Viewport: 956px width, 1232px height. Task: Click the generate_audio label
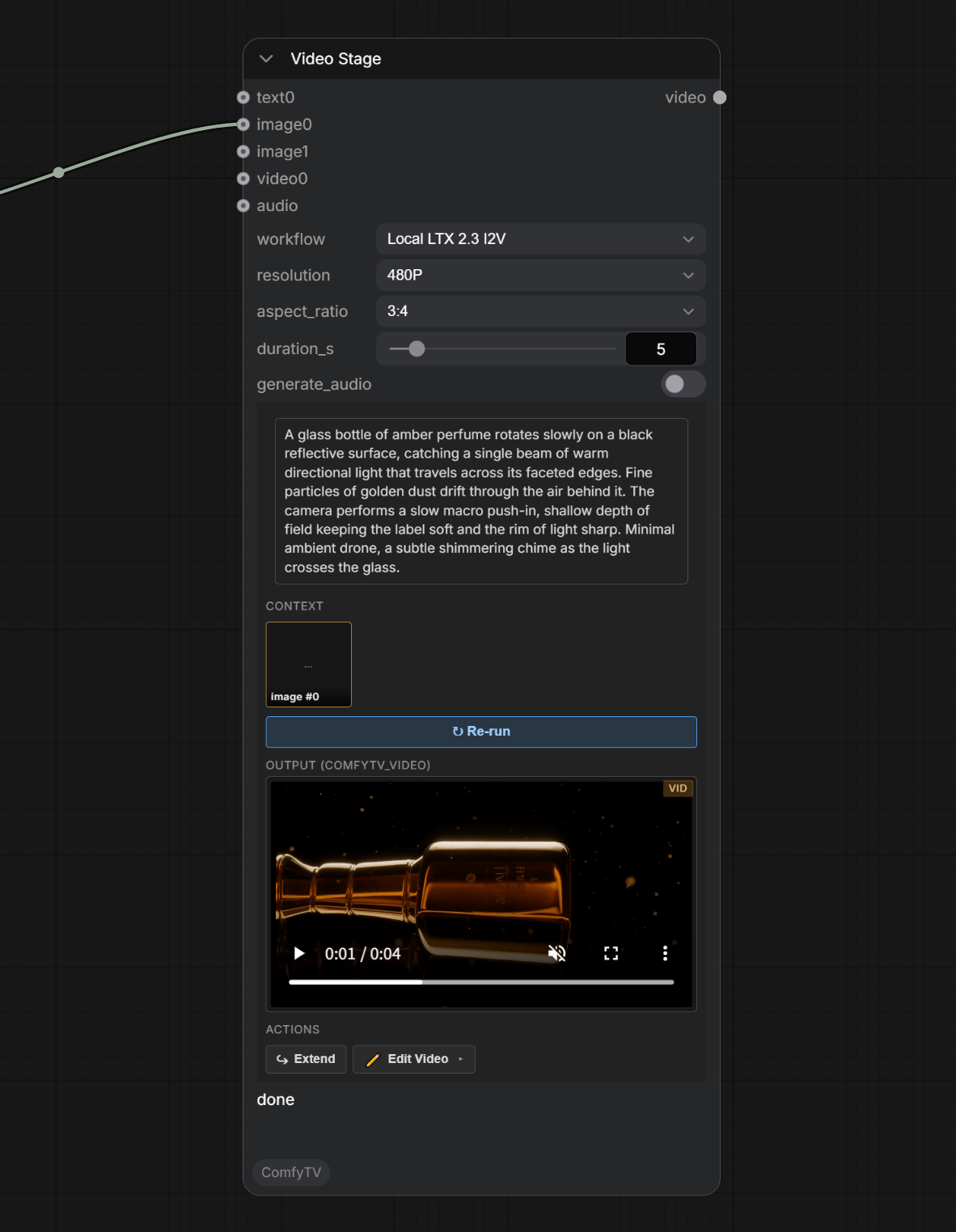pos(314,385)
